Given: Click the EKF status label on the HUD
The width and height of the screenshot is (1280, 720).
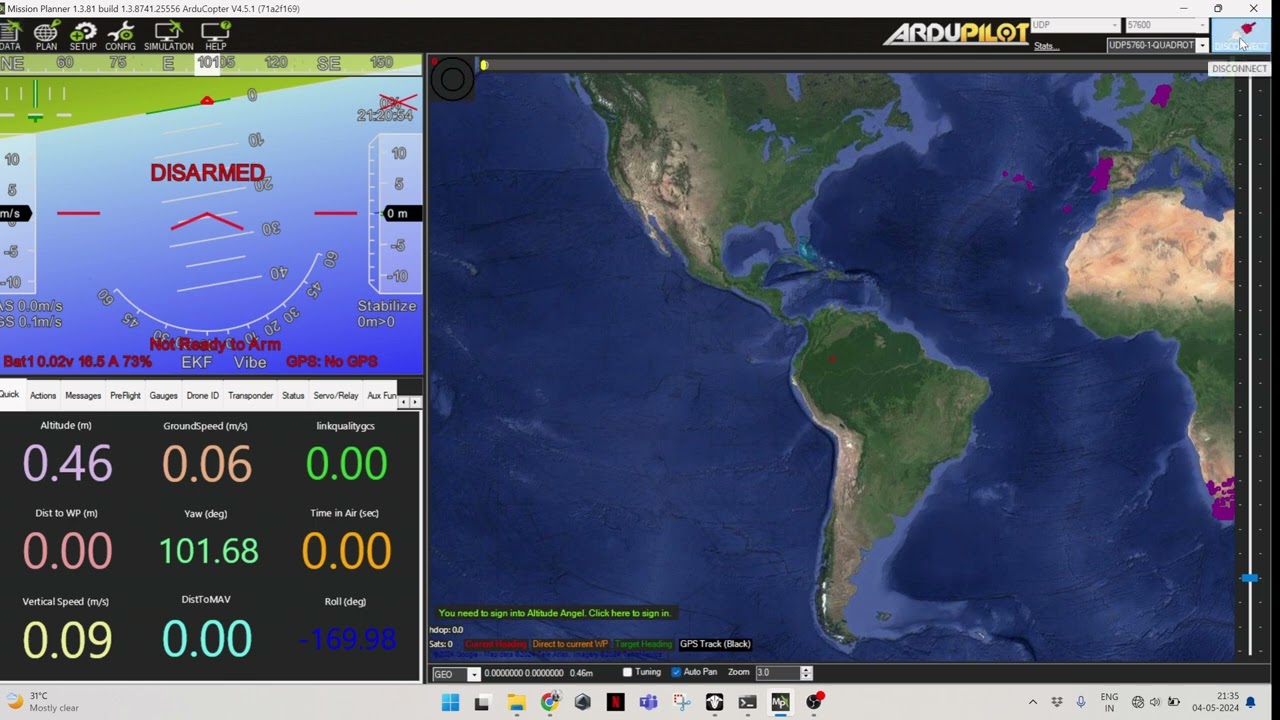Looking at the screenshot, I should point(196,362).
